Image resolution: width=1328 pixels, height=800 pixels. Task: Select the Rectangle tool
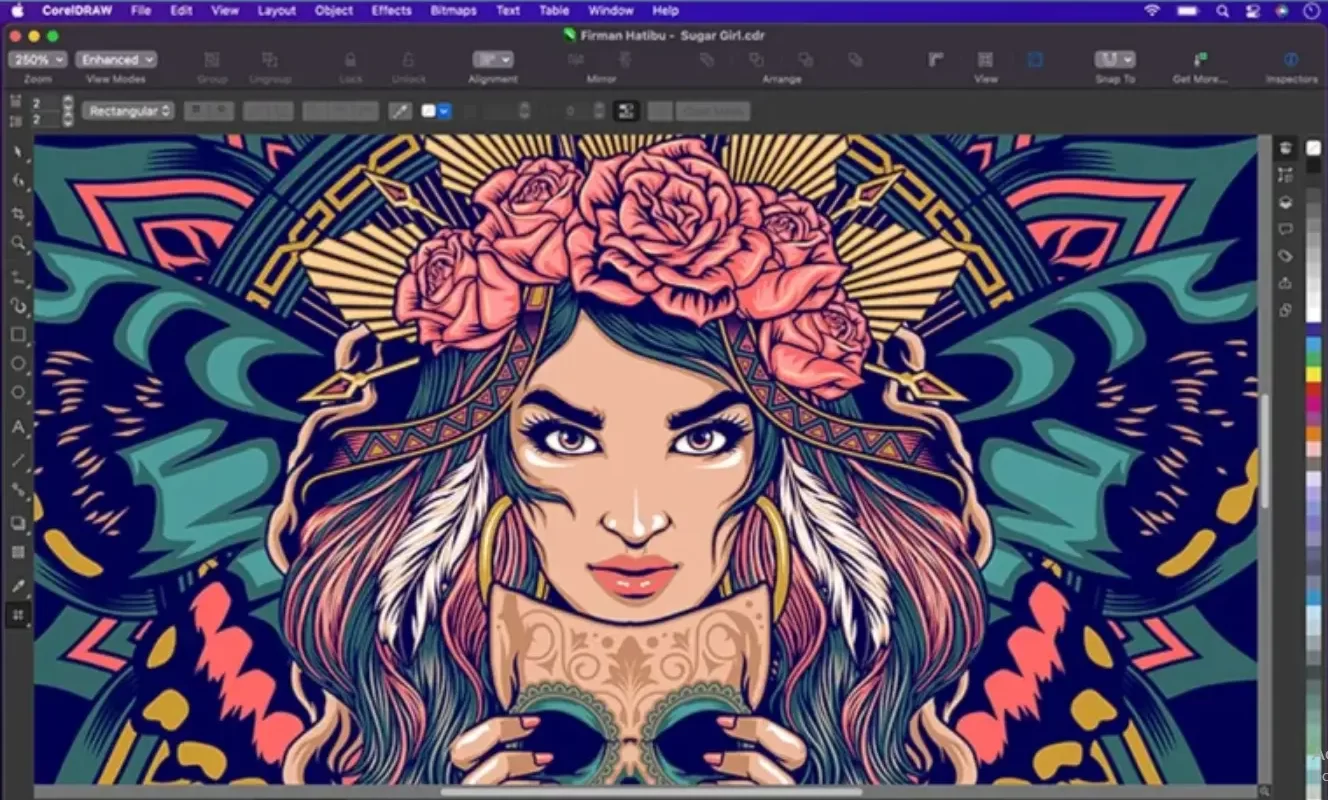pos(18,335)
